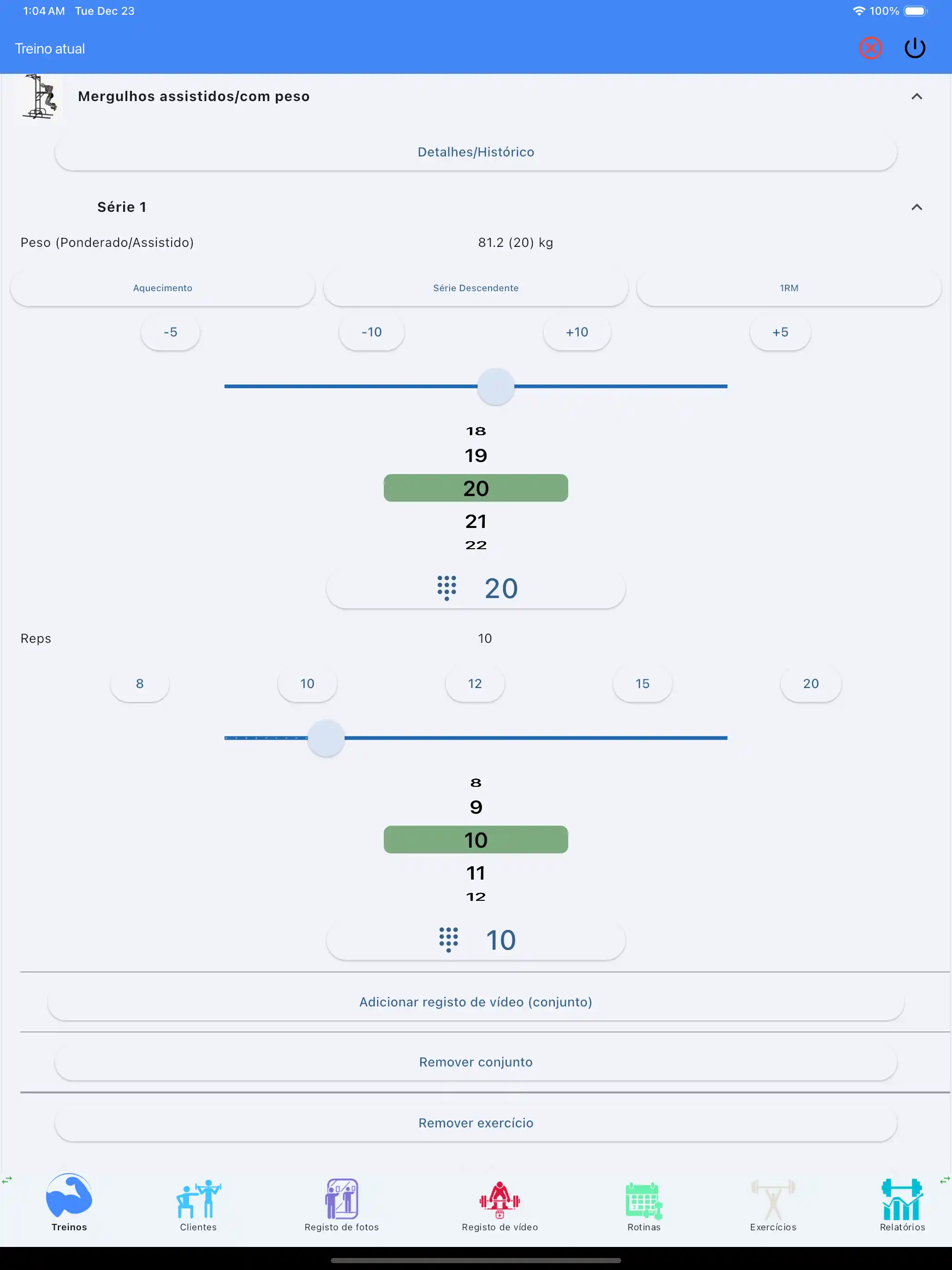952x1270 pixels.
Task: Open Rotinas calendar section
Action: [643, 1206]
